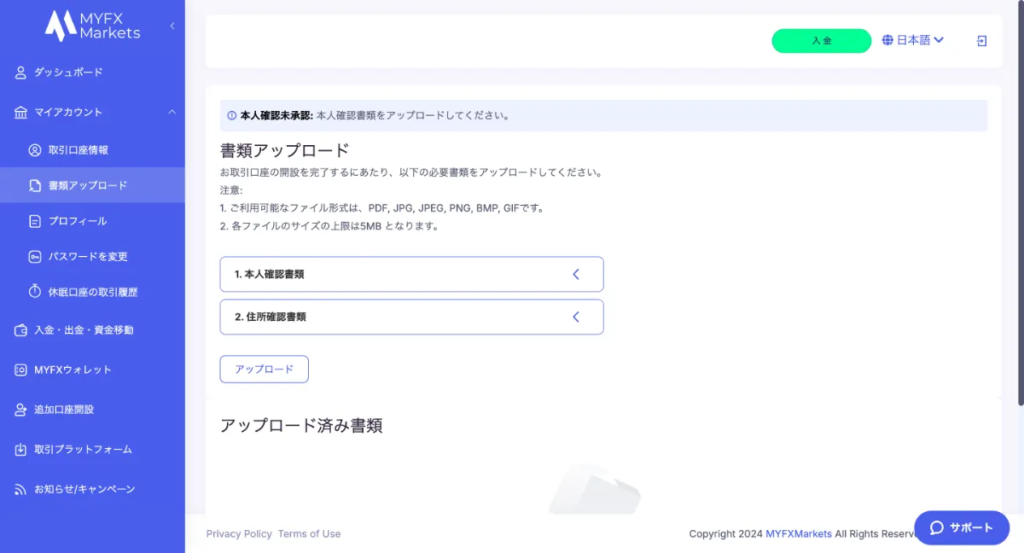Click the green 入金 button
This screenshot has height=553, width=1024.
(822, 40)
